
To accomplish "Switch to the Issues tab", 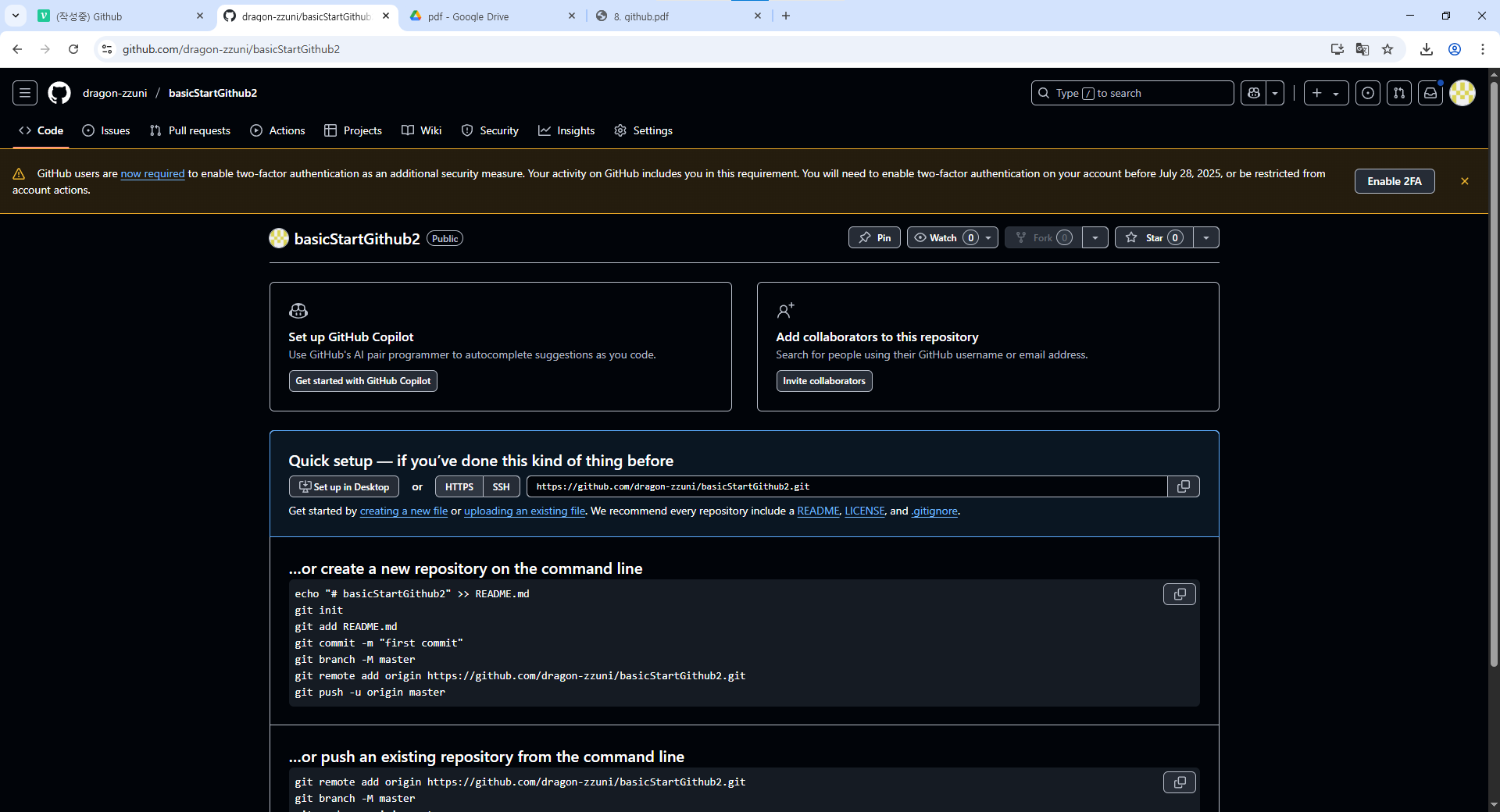I will tap(106, 130).
